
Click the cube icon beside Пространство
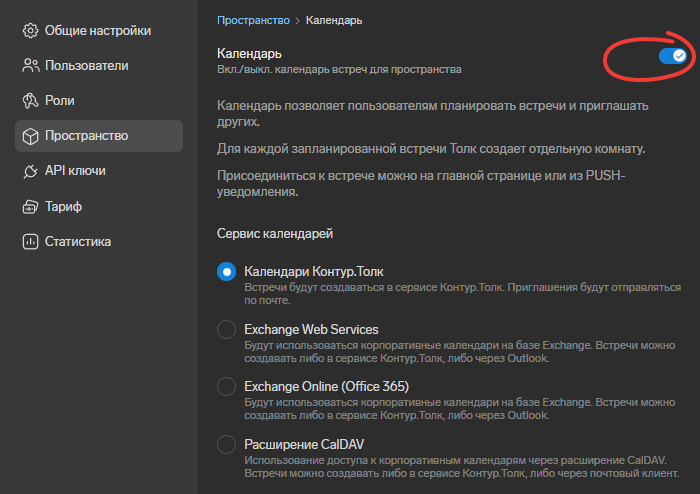tap(30, 136)
